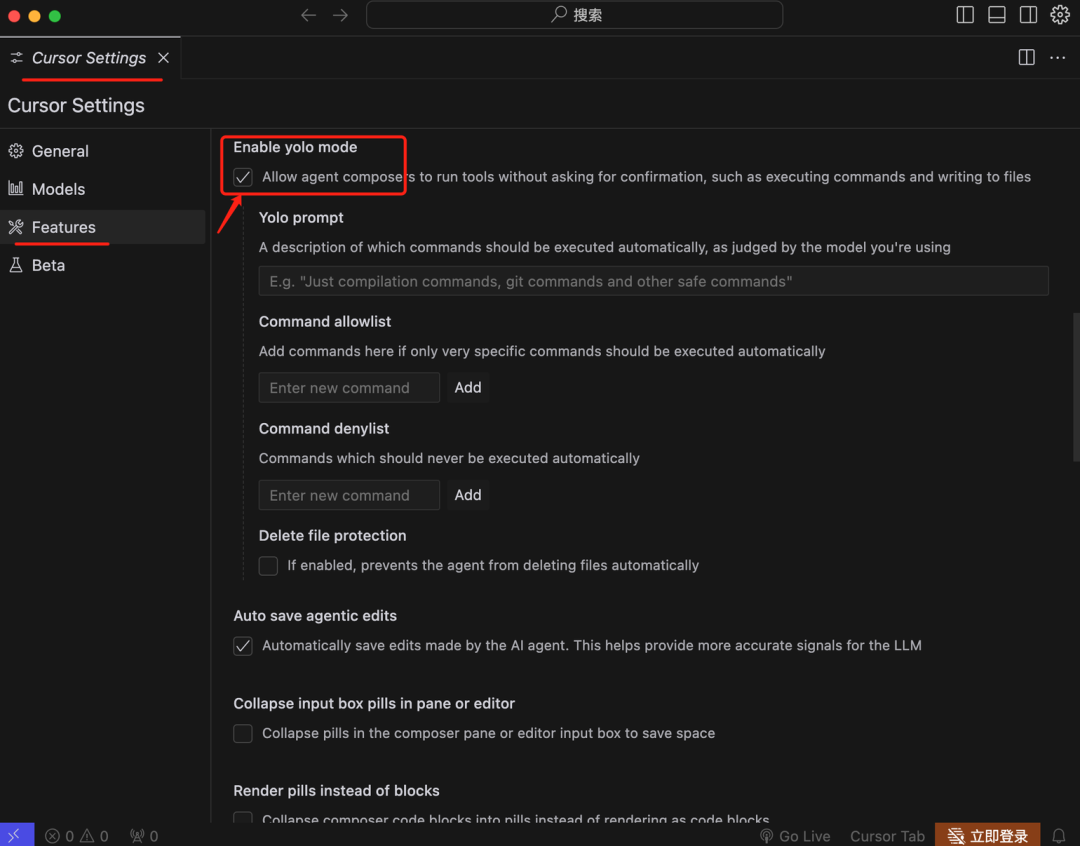Click the forward navigation arrow
1080x846 pixels.
point(340,15)
